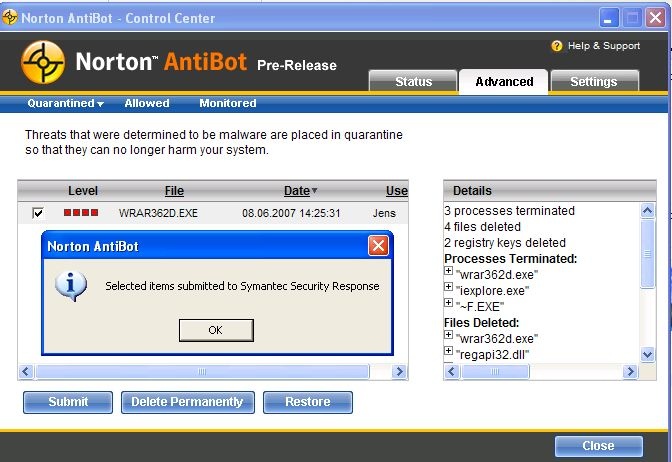
Task: Close the Control Center via title bar X
Action: click(x=655, y=18)
